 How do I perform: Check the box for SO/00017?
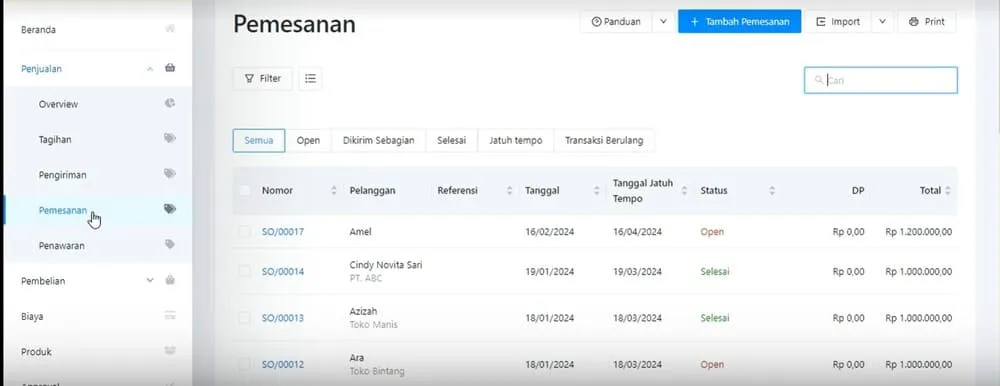pos(244,232)
